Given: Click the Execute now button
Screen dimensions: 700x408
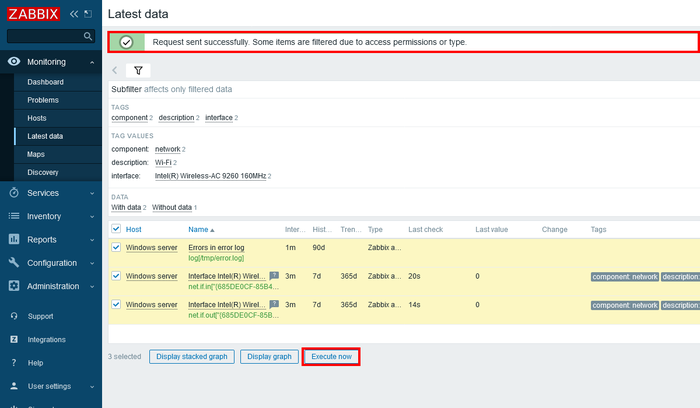Looking at the screenshot, I should [x=330, y=356].
